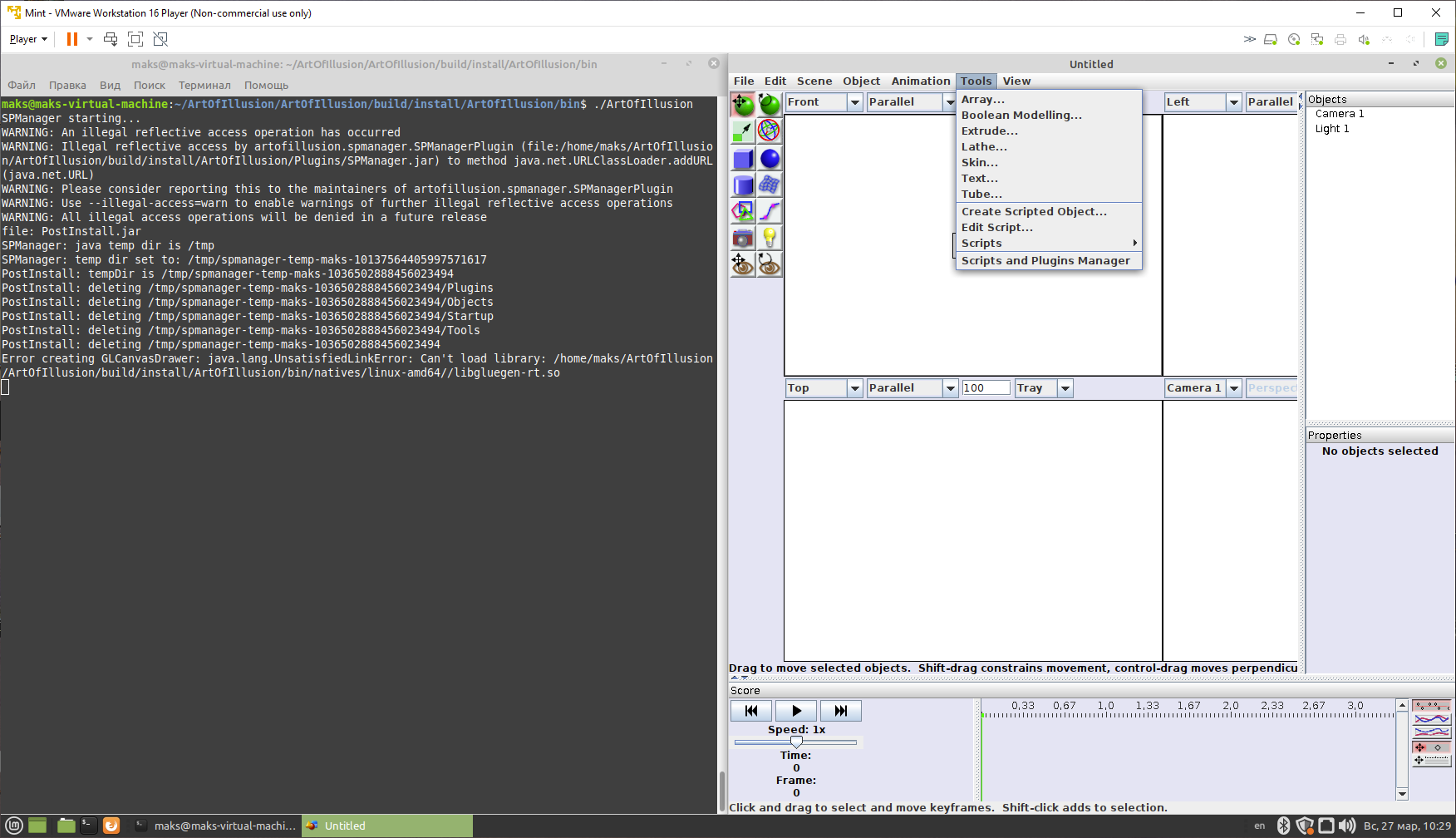Screen dimensions: 1456x838
Task: Choose Skin... from Tools menu
Action: tap(1049, 162)
